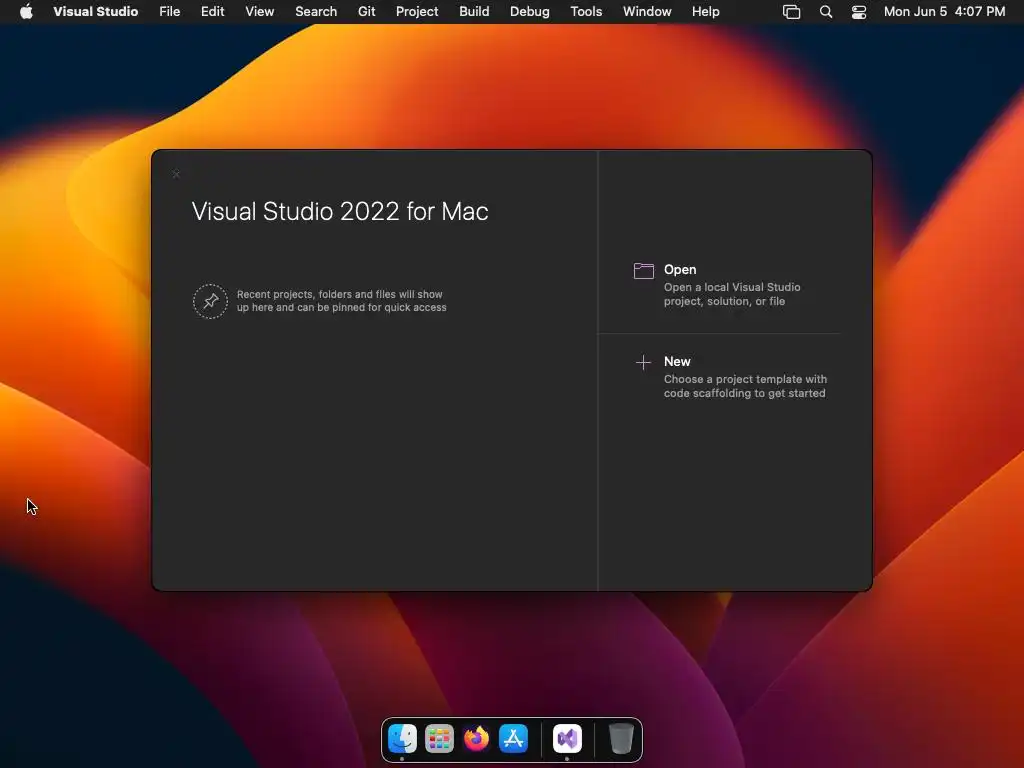Image resolution: width=1024 pixels, height=768 pixels.
Task: Click the 'Recent projects, folders and files' hint text
Action: click(342, 301)
